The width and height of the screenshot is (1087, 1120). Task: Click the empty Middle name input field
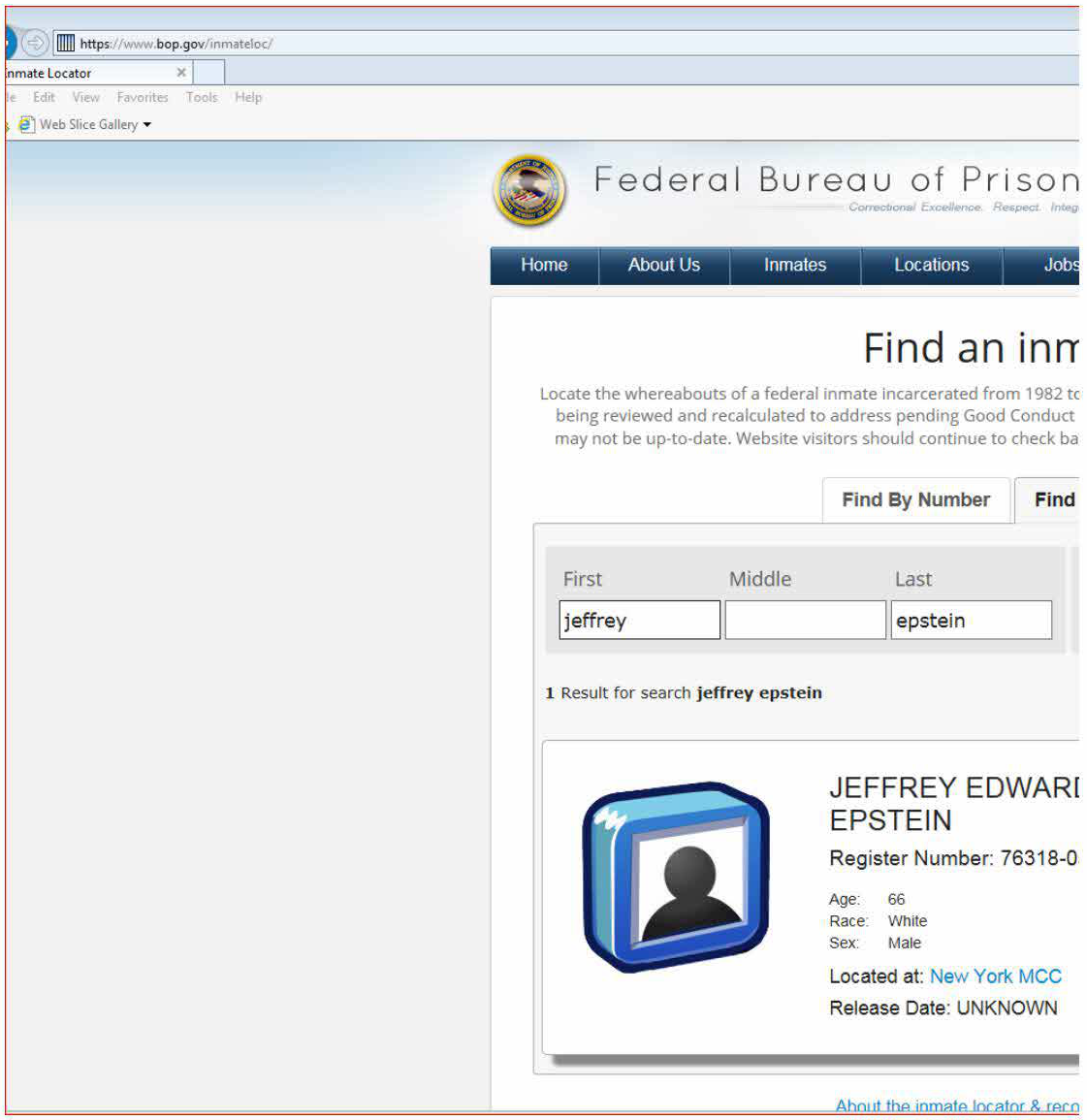805,620
